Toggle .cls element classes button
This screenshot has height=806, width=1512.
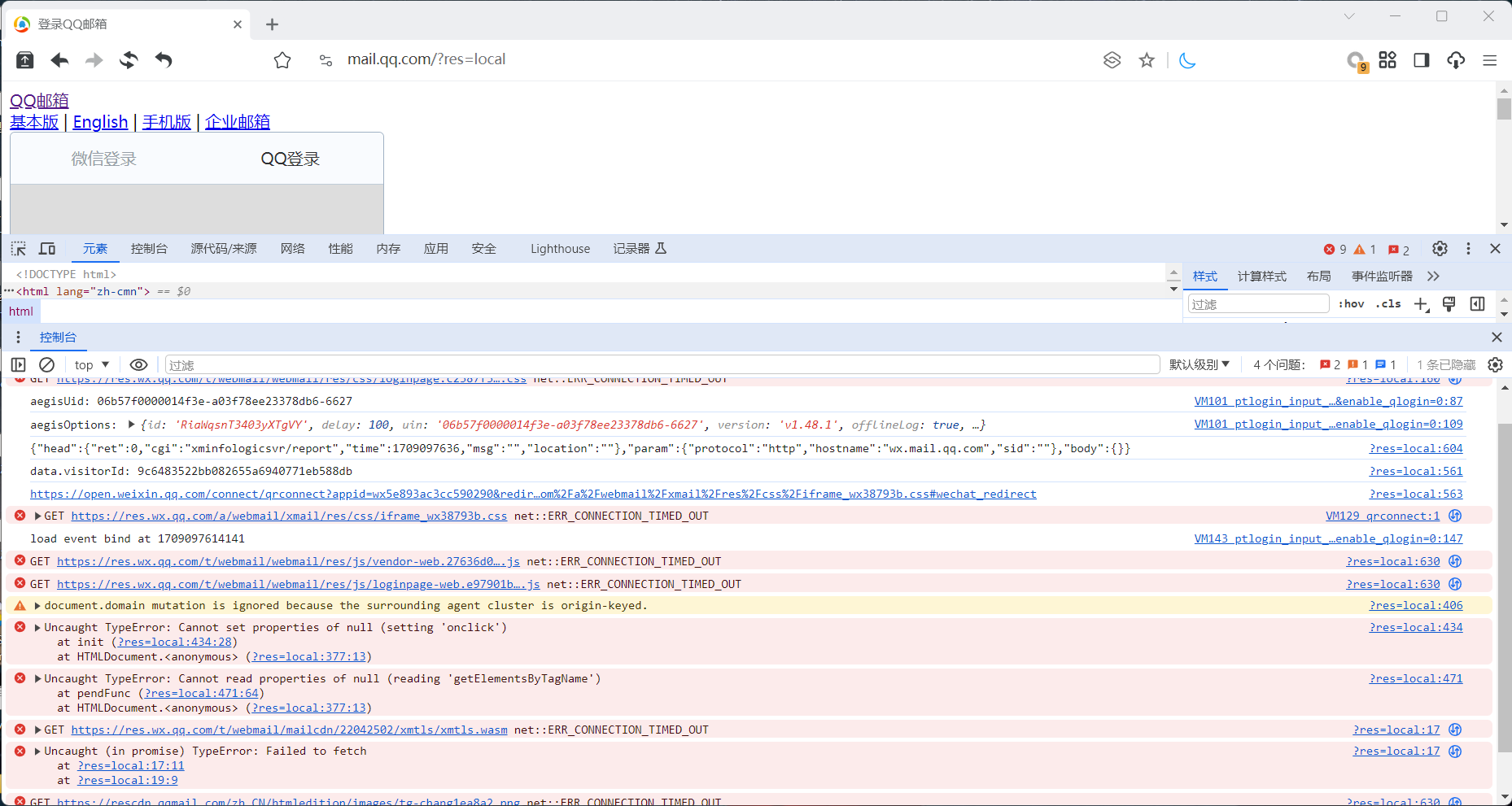tap(1388, 304)
